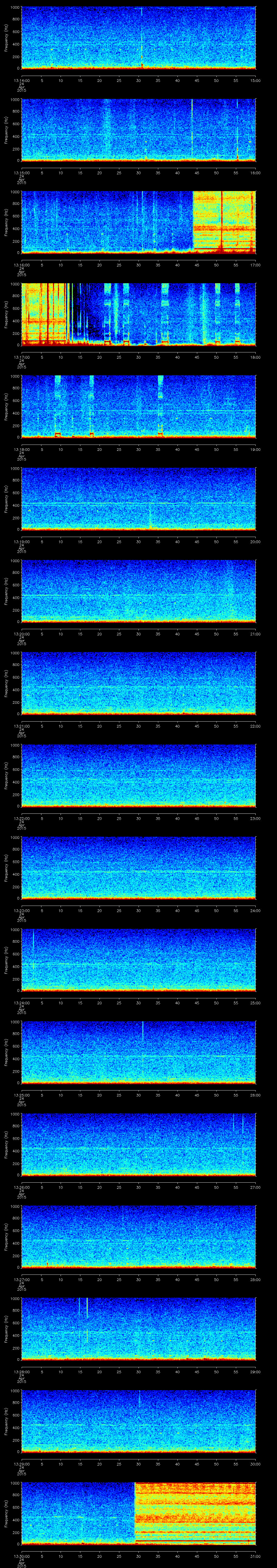Select the spectrogram panel starting at 13:16:00

click(138, 222)
